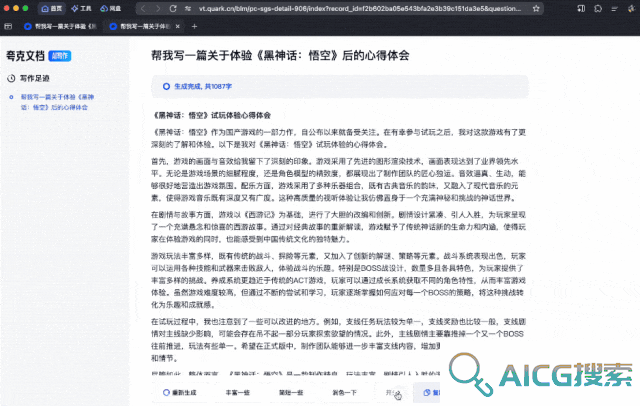Bookmark this page with the star icon
The height and width of the screenshot is (406, 640).
(x=536, y=8)
